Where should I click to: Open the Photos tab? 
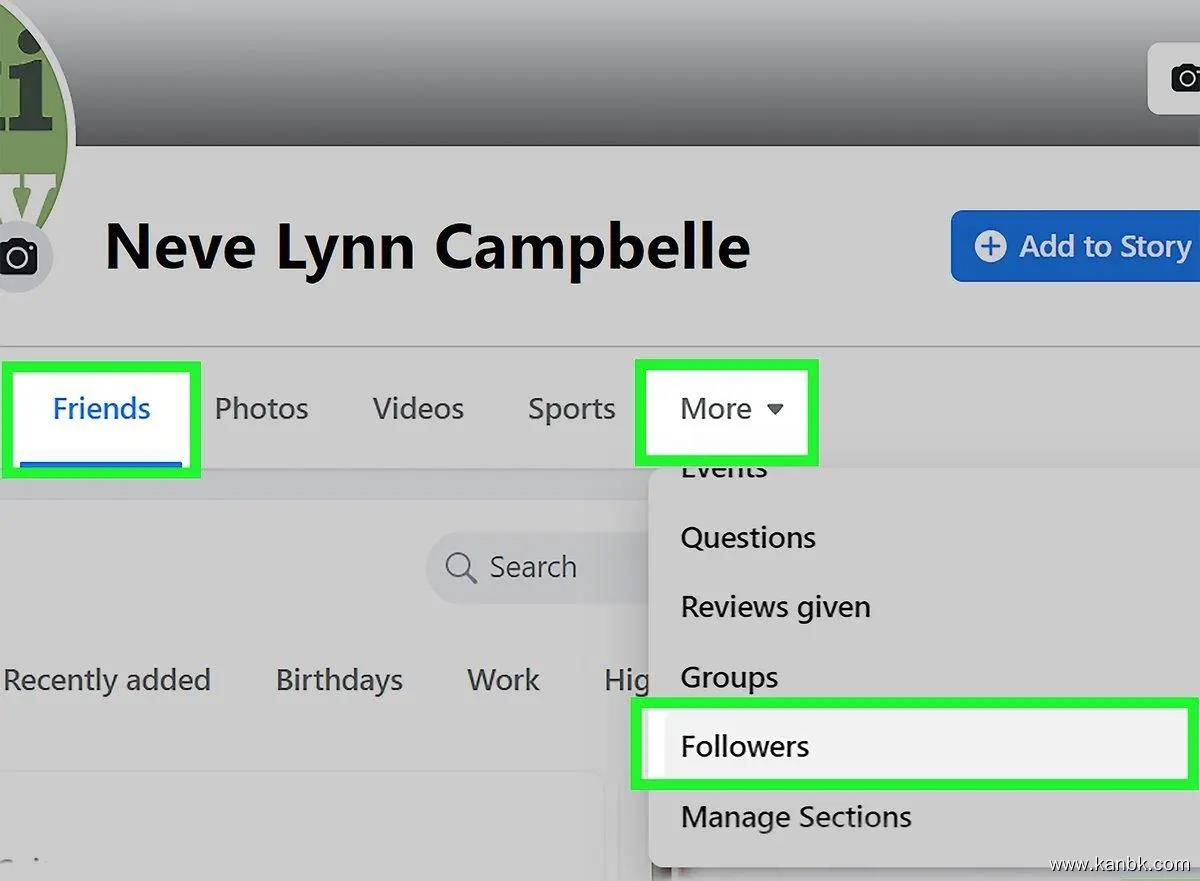pyautogui.click(x=261, y=409)
